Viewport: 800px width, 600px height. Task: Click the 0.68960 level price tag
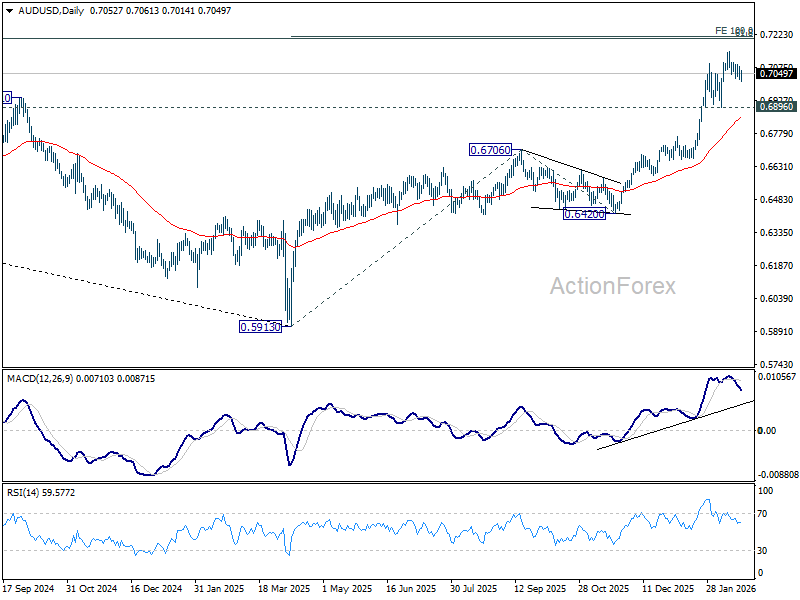(x=776, y=107)
